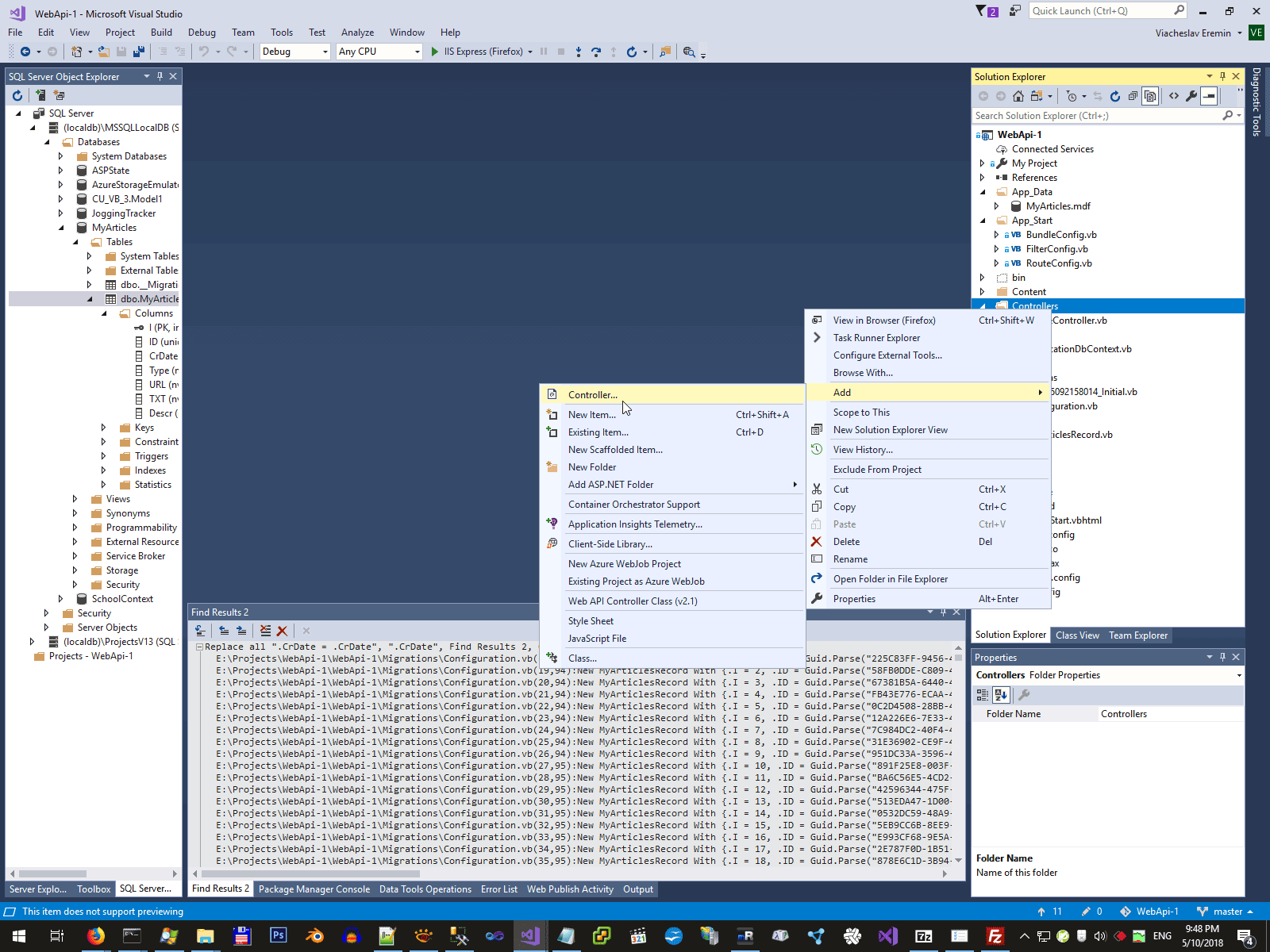Click the WebApi-1 repository in status bar
This screenshot has width=1270, height=952.
1149,912
